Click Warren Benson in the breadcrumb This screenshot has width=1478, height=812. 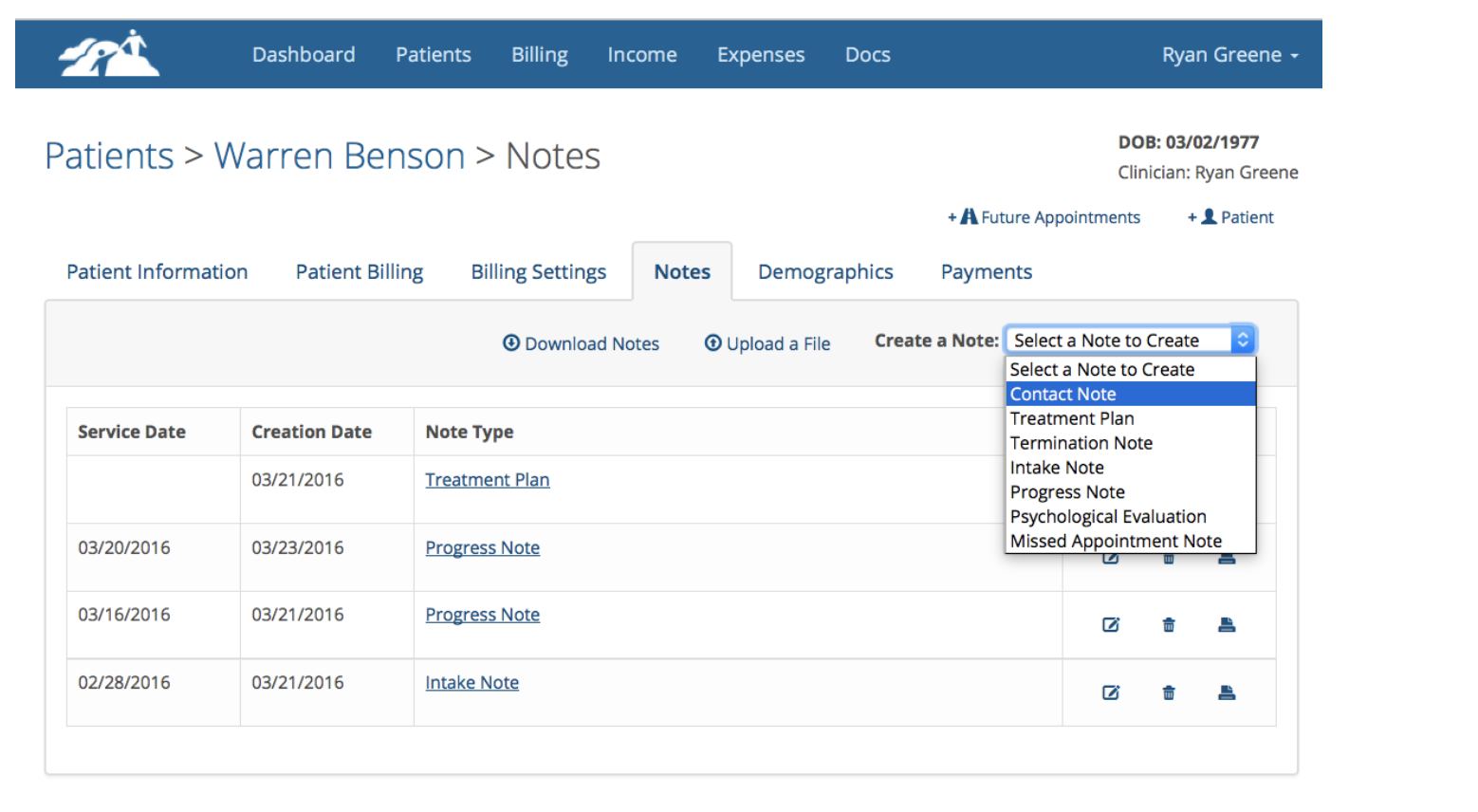(340, 156)
